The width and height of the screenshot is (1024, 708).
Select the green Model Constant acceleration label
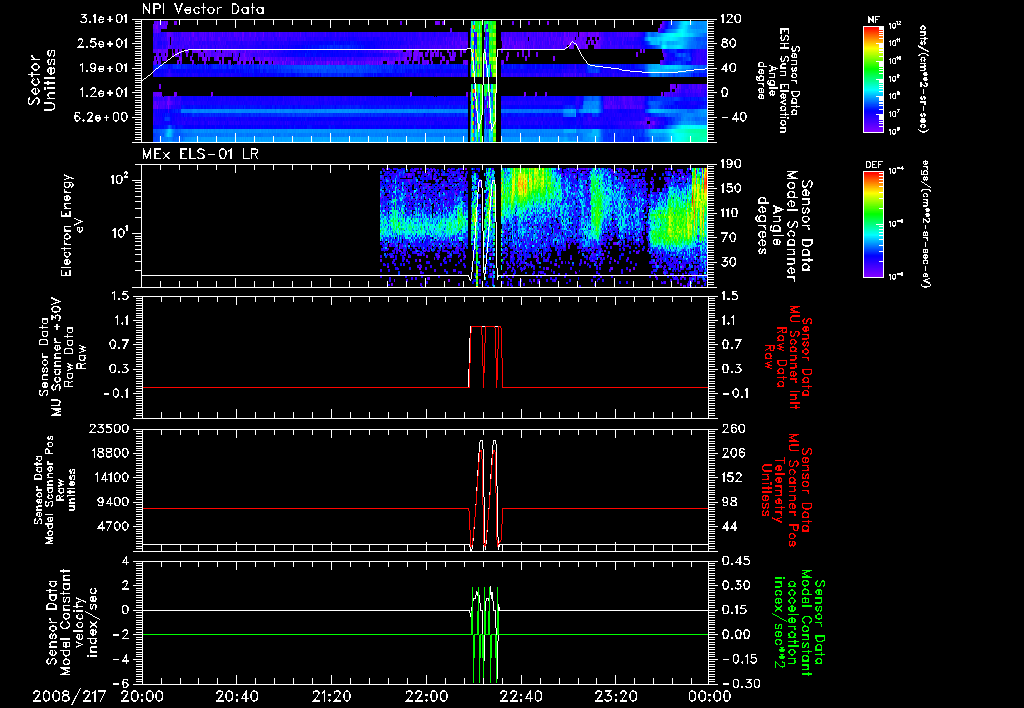tap(799, 622)
